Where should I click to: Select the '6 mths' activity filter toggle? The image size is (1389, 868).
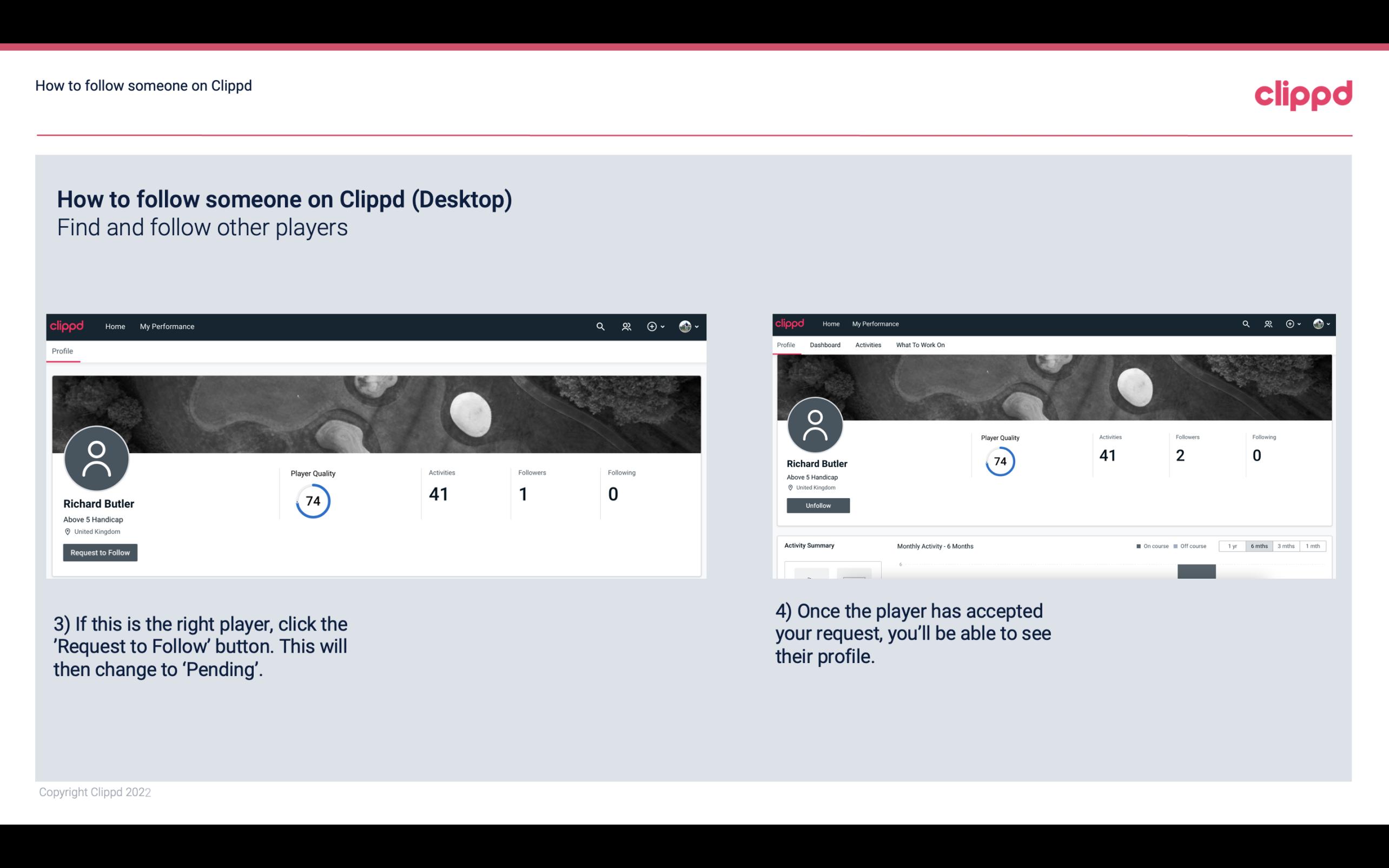pos(1258,546)
